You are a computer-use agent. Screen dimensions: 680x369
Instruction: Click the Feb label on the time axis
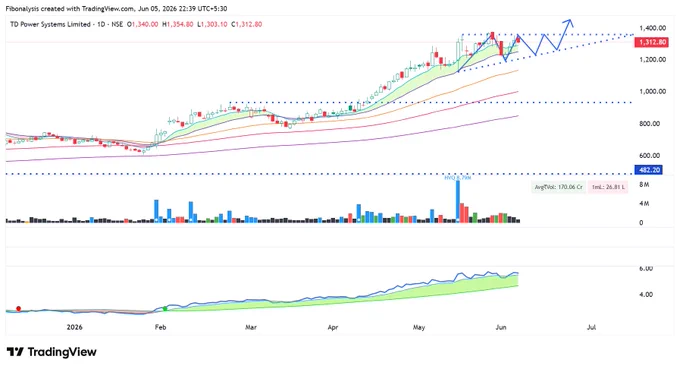tap(160, 327)
